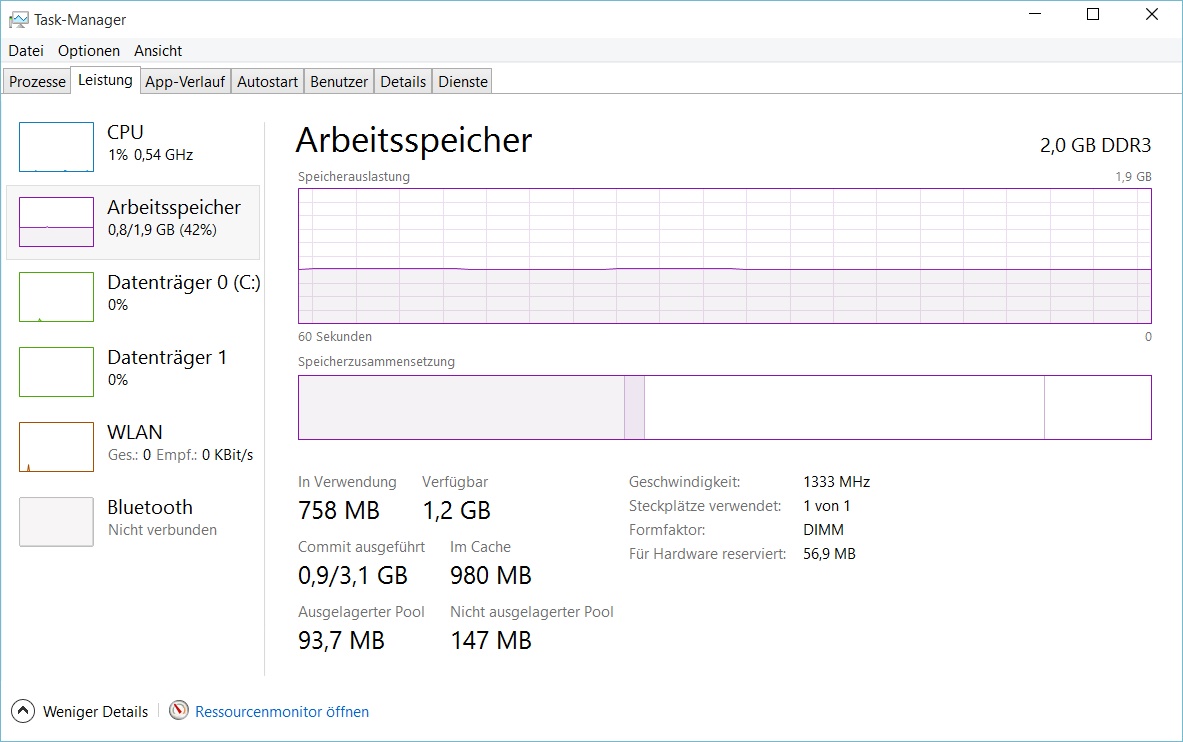
Task: Click the Task-Manager title bar icon
Action: pos(18,19)
